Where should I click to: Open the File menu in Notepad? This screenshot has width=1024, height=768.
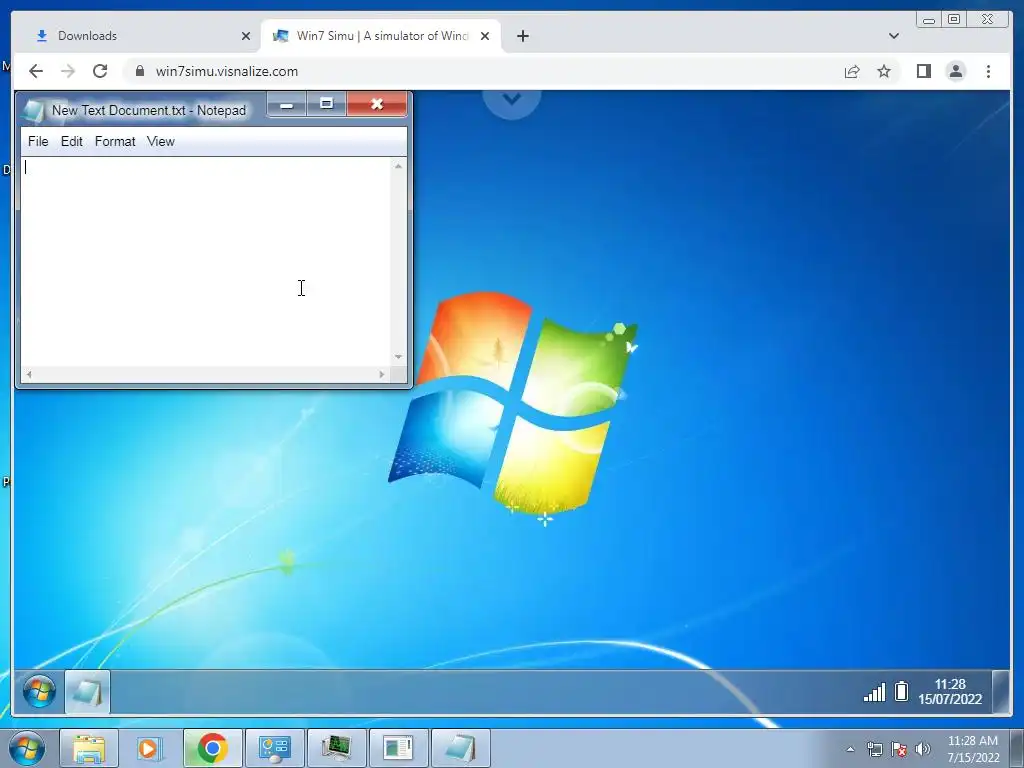[38, 141]
